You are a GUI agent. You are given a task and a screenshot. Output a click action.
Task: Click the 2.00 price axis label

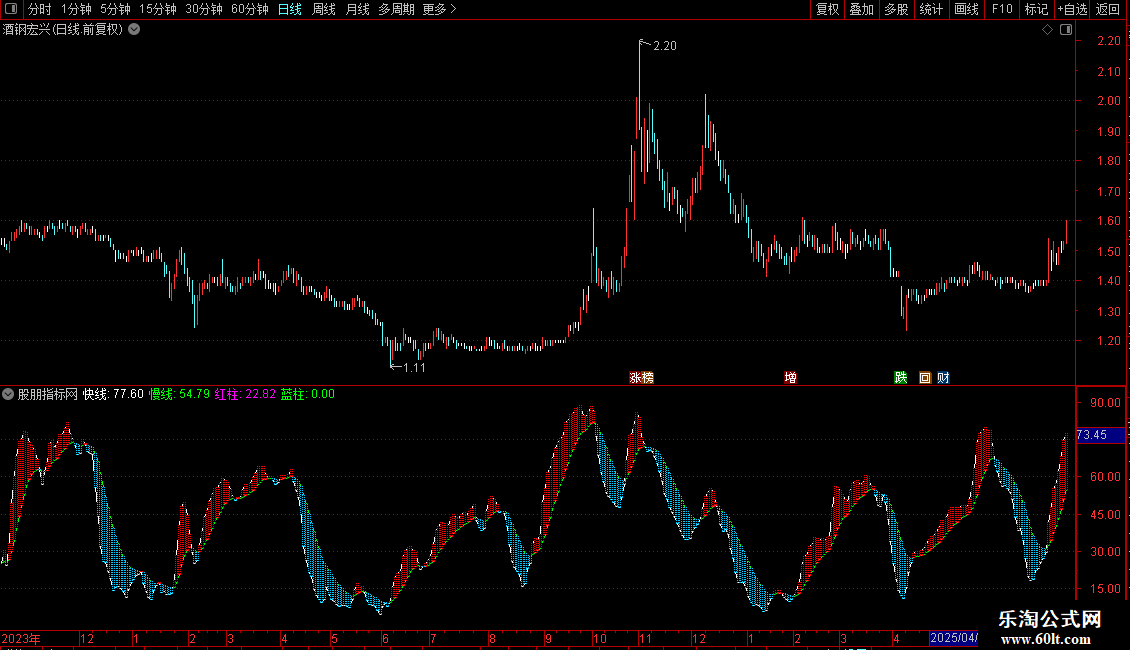point(1109,101)
